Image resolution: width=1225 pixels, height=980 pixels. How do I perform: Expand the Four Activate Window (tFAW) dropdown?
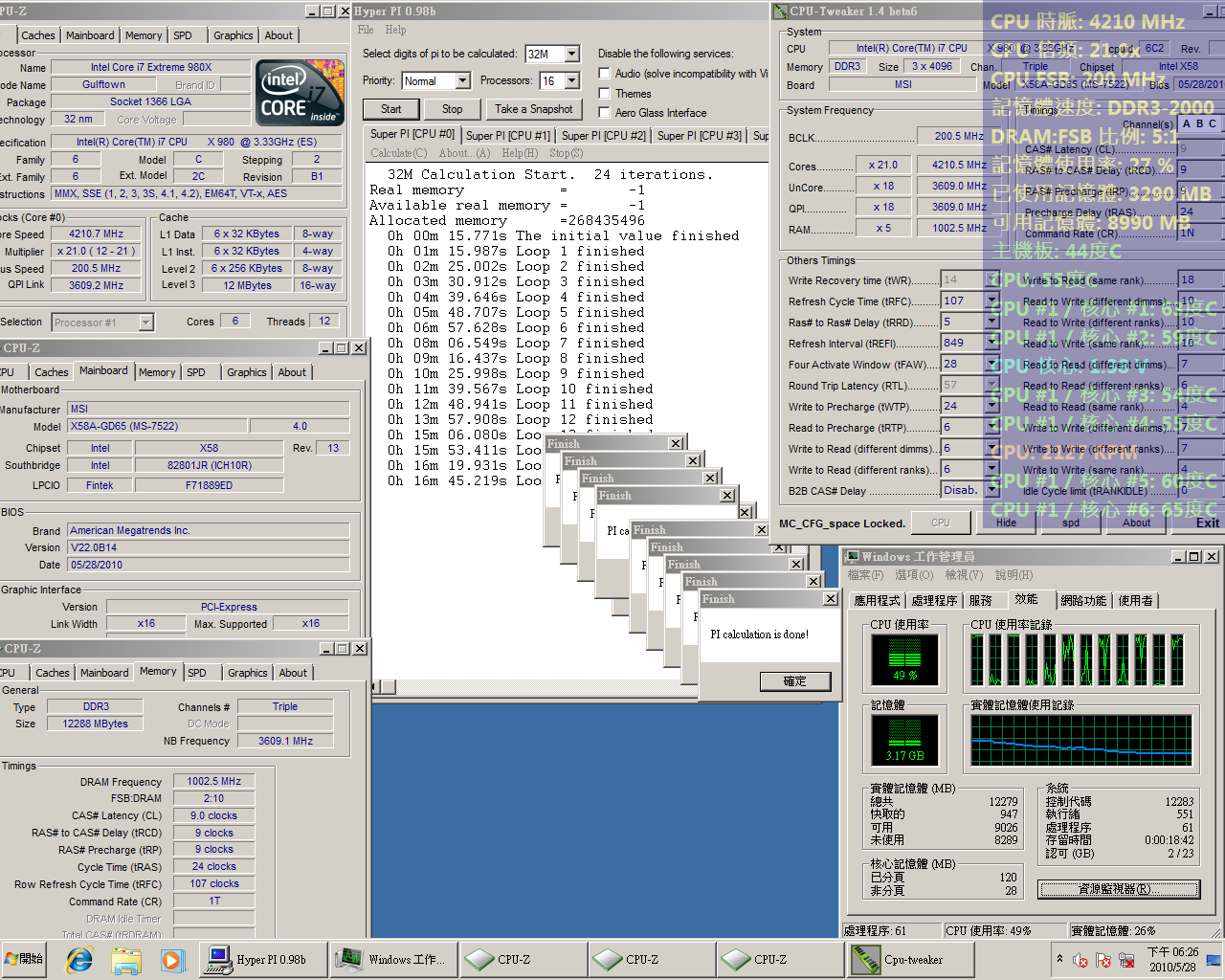click(x=991, y=364)
